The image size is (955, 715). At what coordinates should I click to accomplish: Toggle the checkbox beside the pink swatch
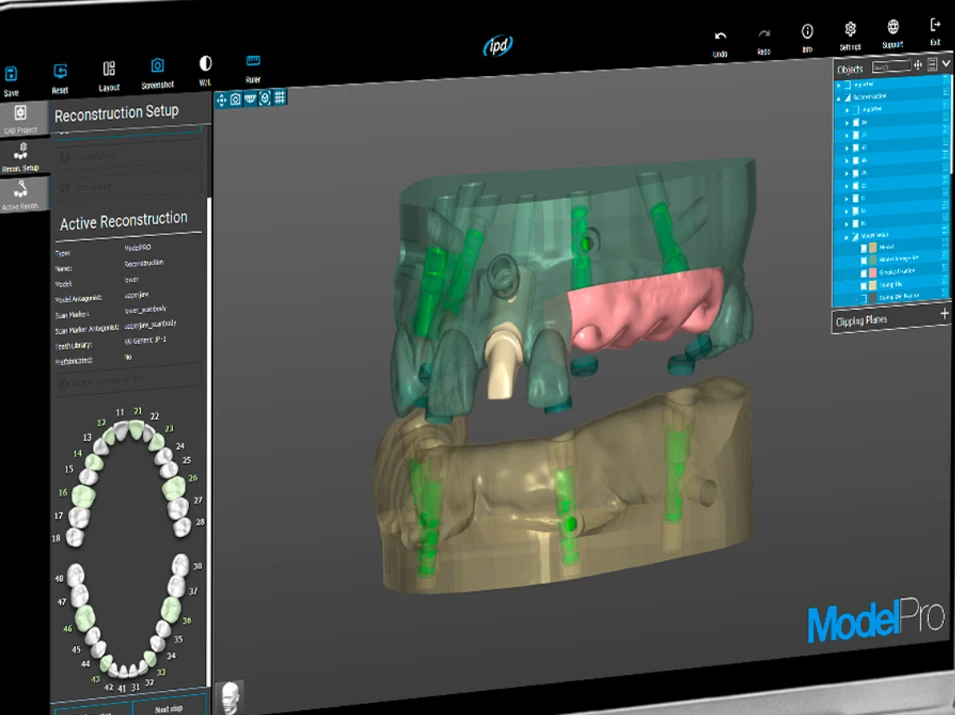[863, 273]
